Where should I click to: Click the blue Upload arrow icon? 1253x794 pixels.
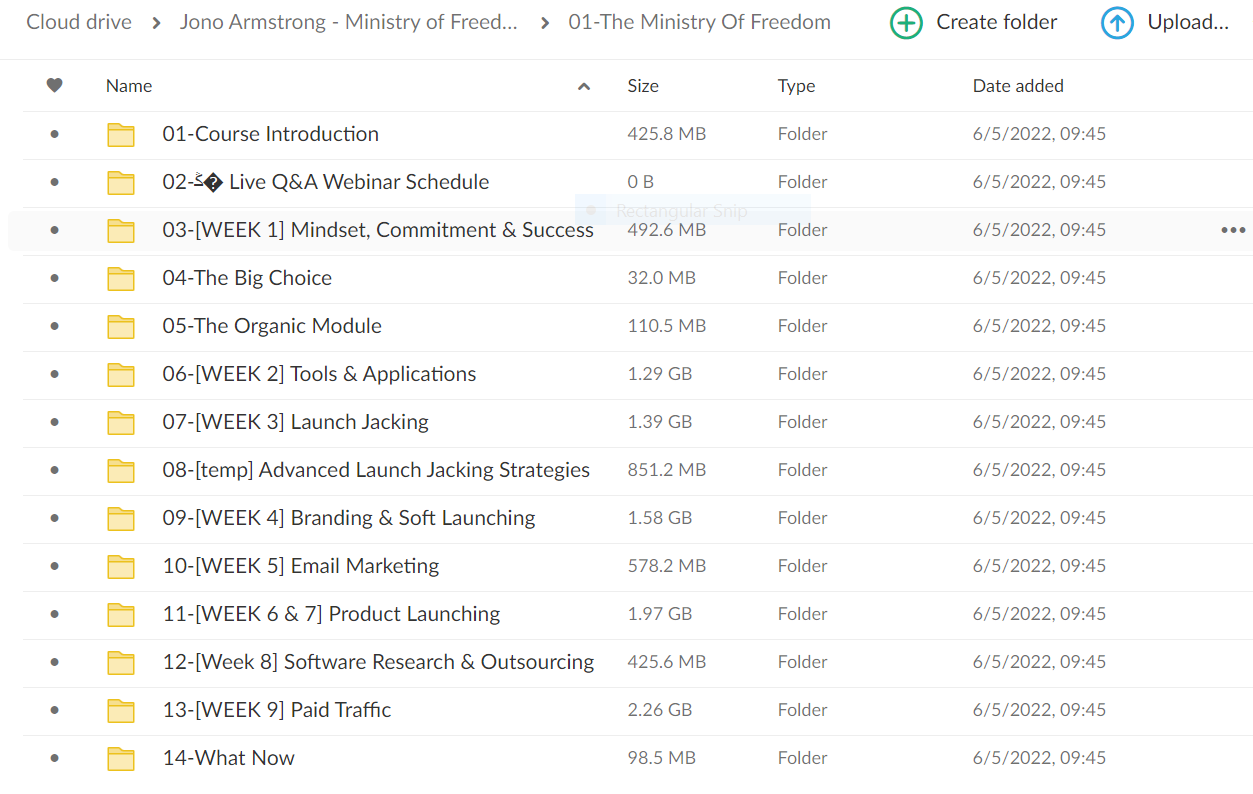pyautogui.click(x=1117, y=22)
